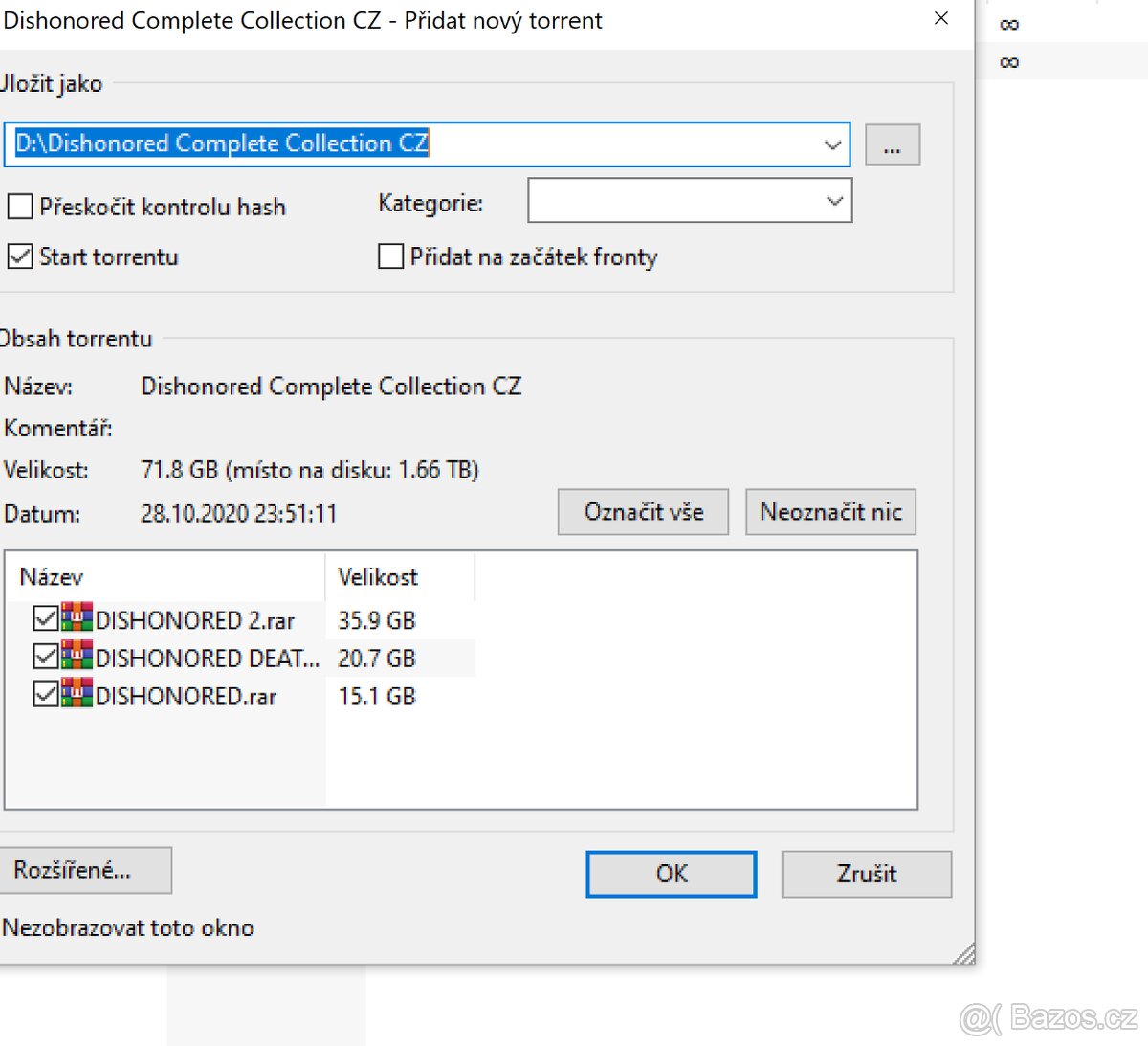The image size is (1148, 1046).
Task: Click the torrent date 28.10.2020 23:51:11
Action: click(239, 514)
